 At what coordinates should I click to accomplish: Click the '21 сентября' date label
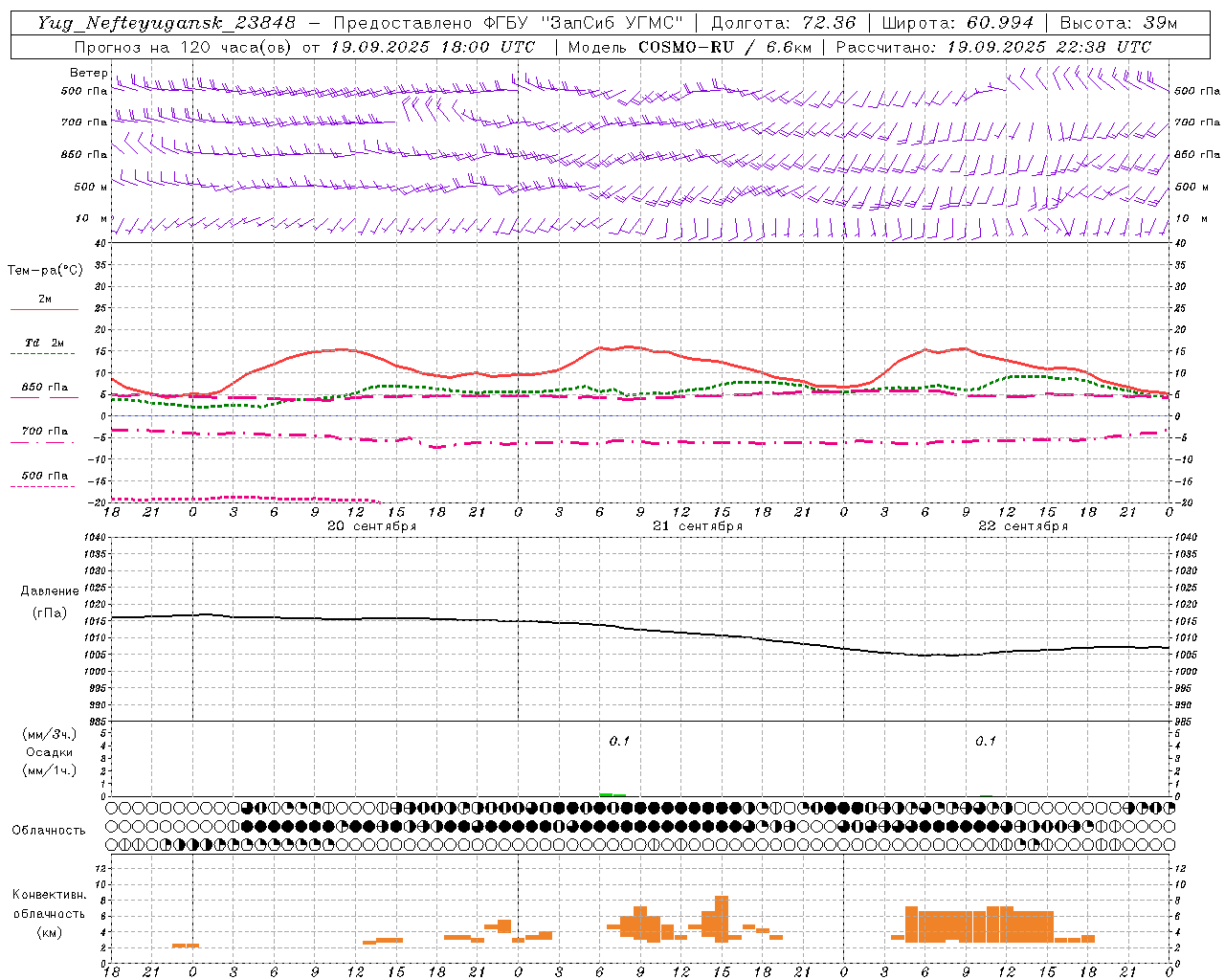click(698, 526)
